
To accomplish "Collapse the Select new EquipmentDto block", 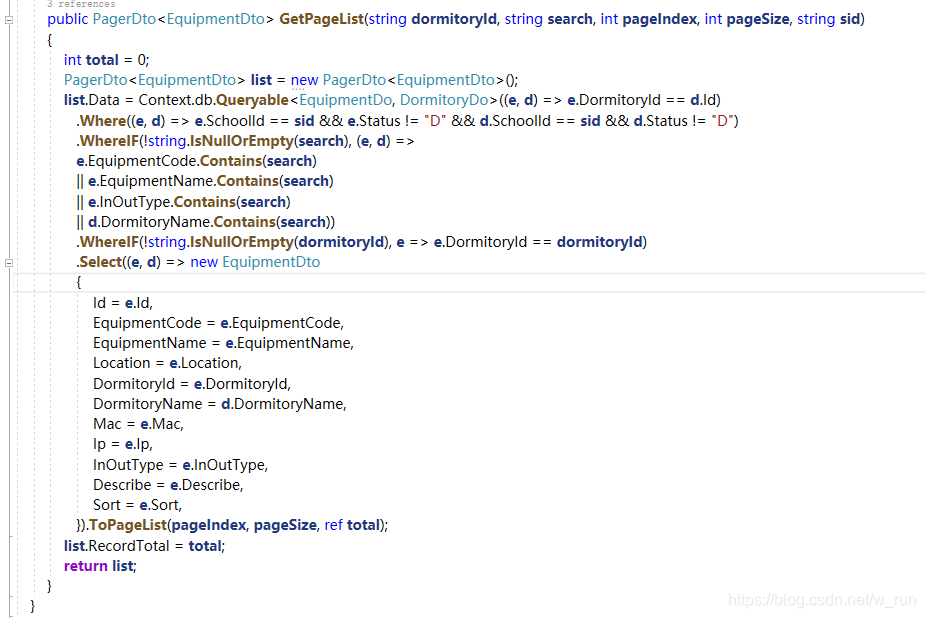I will coord(9,263).
